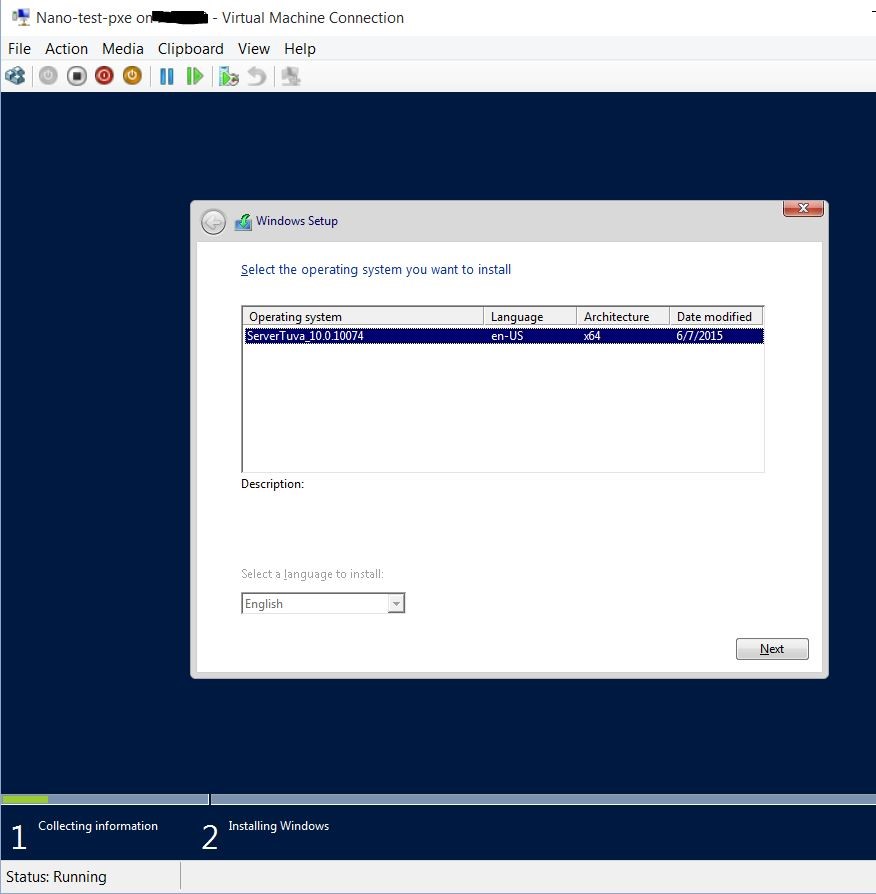Click the Windows Setup logo icon
This screenshot has width=876, height=894.
tap(244, 221)
